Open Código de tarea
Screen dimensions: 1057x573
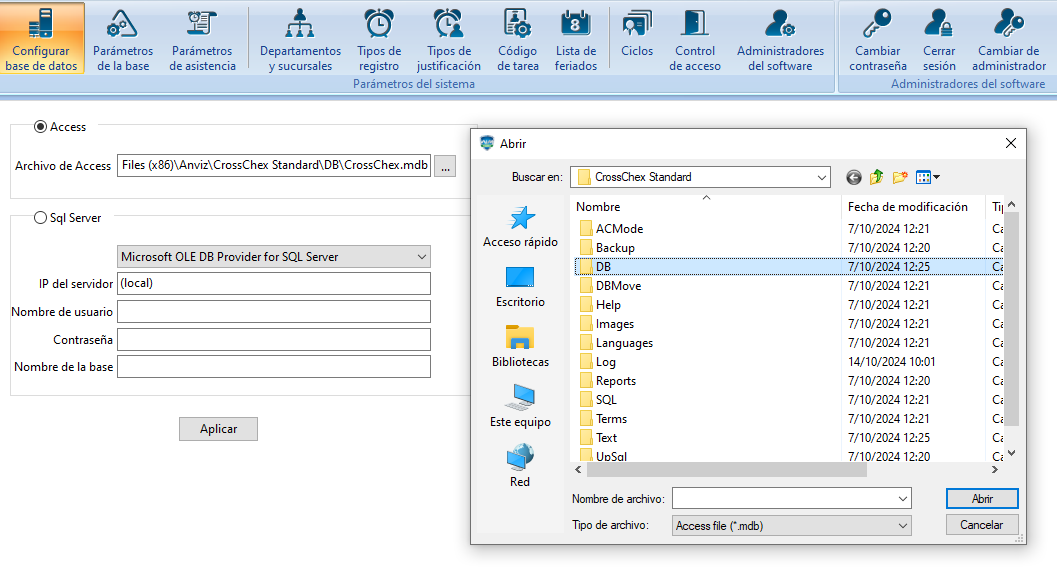coord(518,38)
